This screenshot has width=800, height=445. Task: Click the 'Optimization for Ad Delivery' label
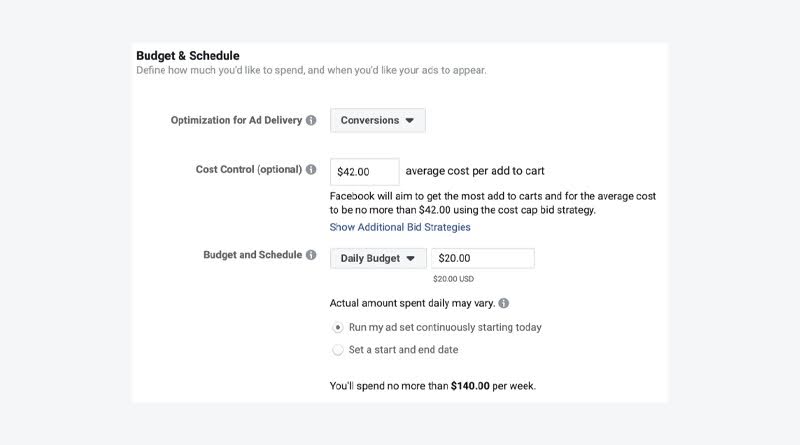tap(236, 120)
